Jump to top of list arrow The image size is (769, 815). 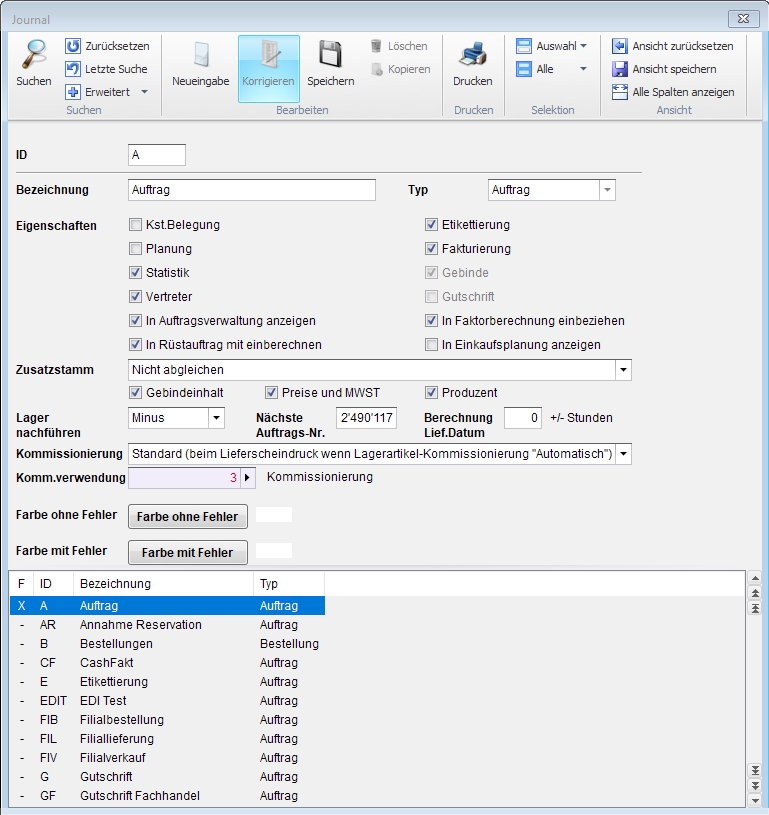[x=755, y=608]
